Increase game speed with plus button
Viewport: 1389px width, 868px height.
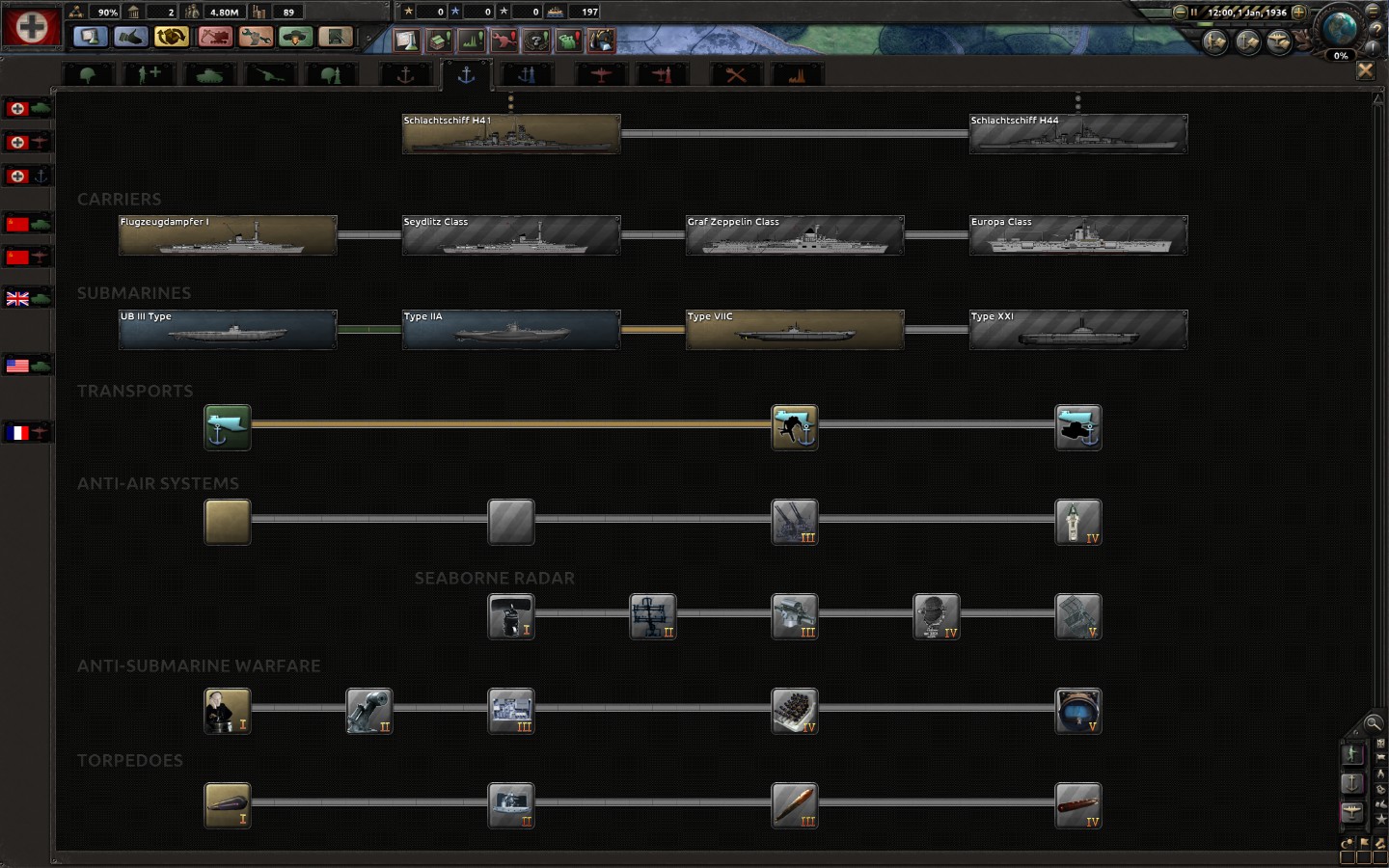tap(1298, 13)
